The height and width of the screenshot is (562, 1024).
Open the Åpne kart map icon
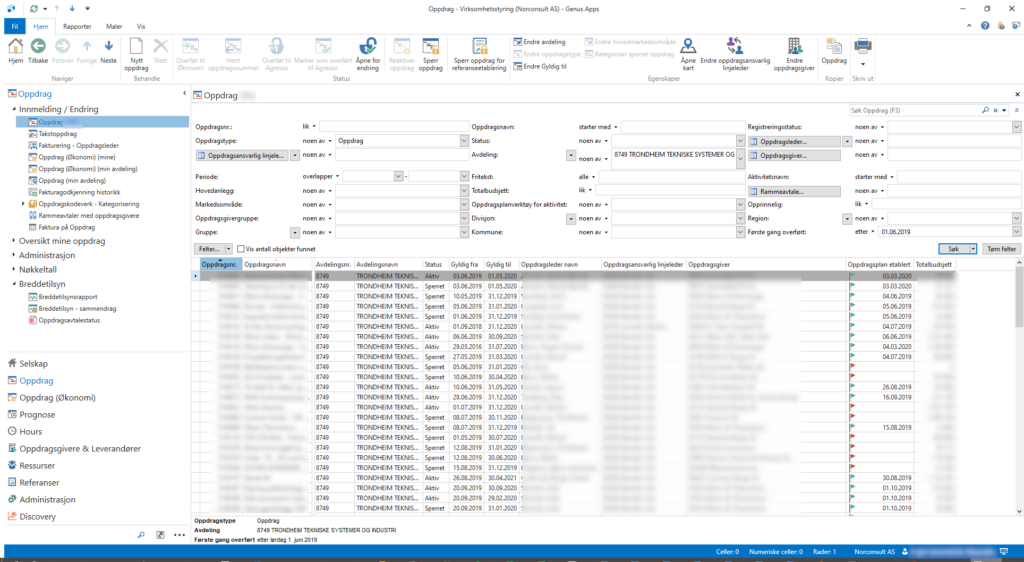688,46
